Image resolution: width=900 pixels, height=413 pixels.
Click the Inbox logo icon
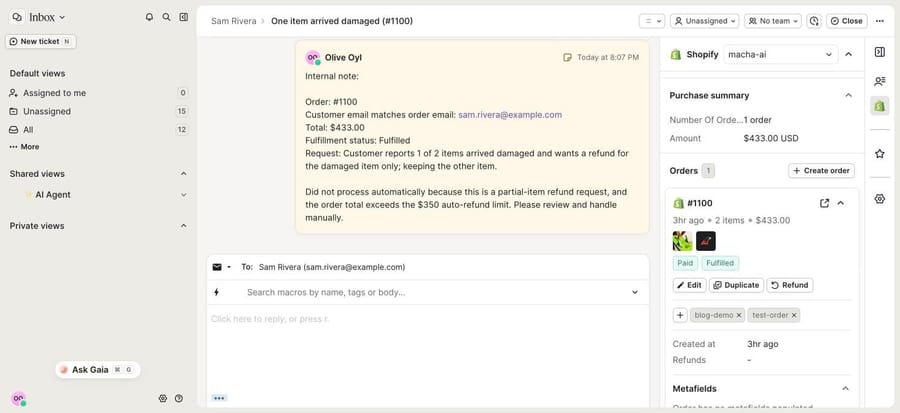pyautogui.click(x=18, y=17)
